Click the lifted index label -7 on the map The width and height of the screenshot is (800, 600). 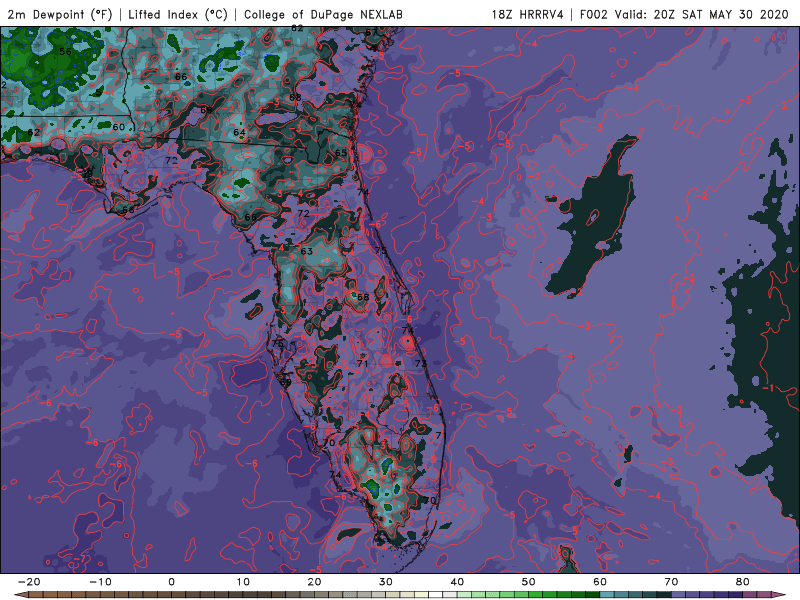tap(80, 559)
